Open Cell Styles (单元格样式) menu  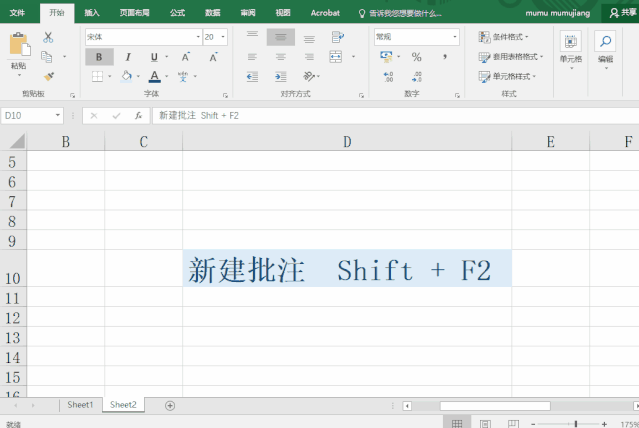click(x=507, y=76)
